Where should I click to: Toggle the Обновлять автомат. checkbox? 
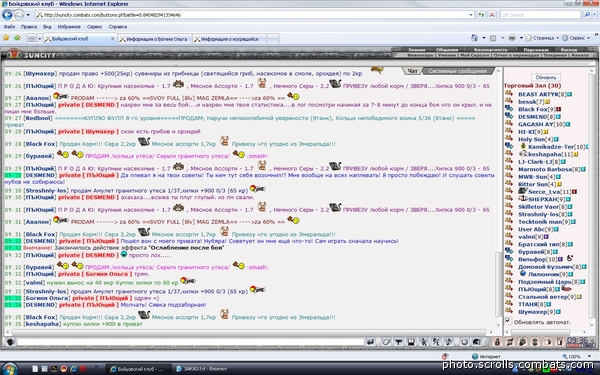point(508,321)
